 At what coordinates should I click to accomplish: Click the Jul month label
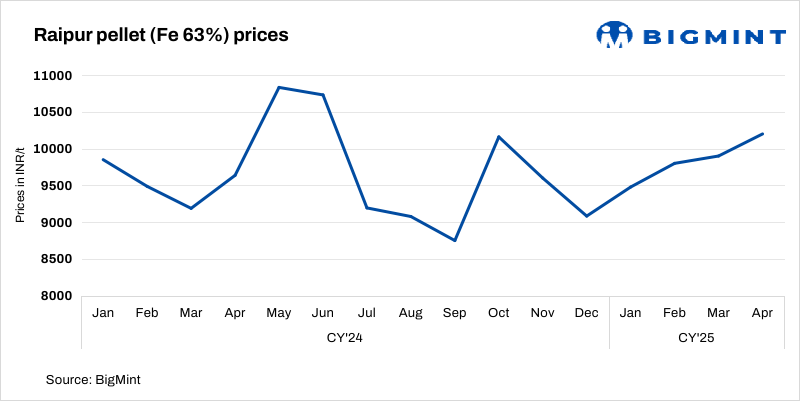[x=367, y=313]
